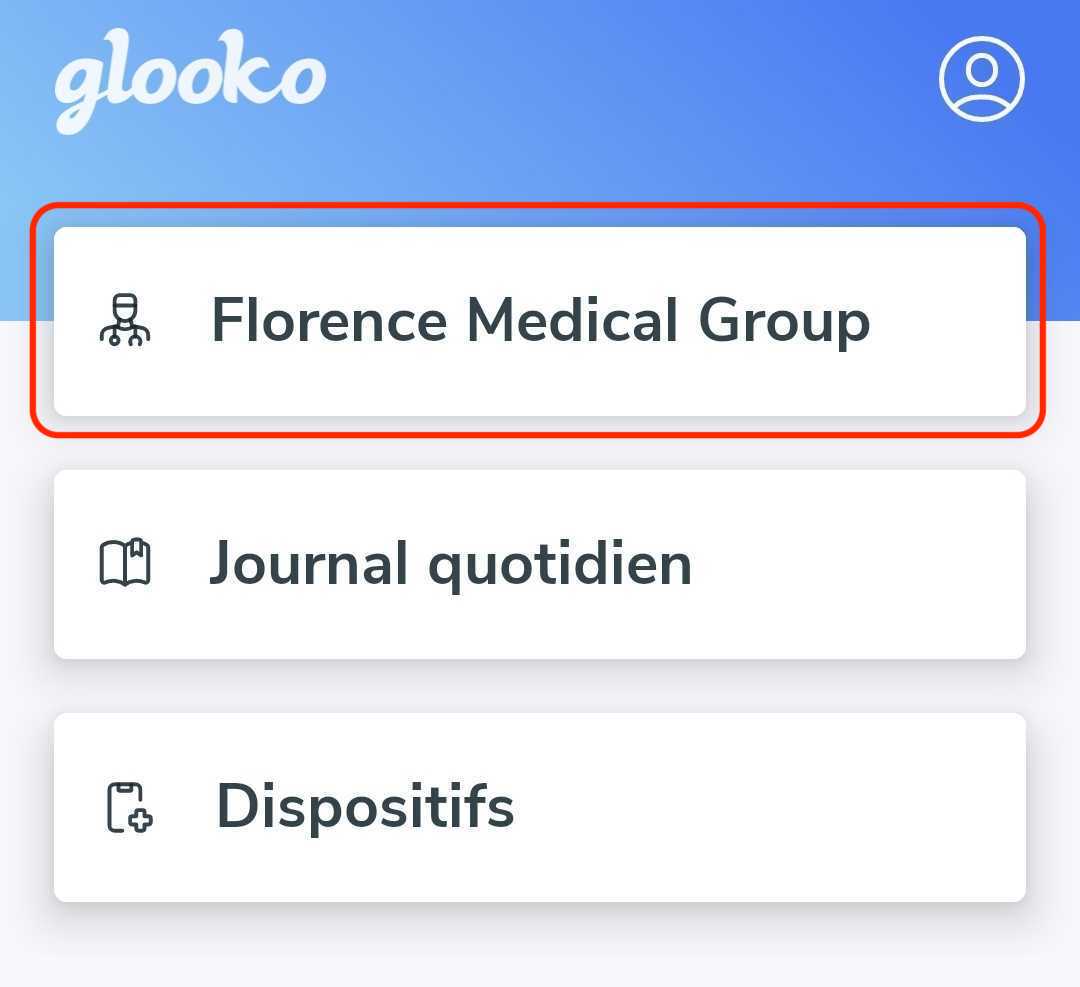Select the Florence Medical Group text
1080x987 pixels.
[541, 320]
